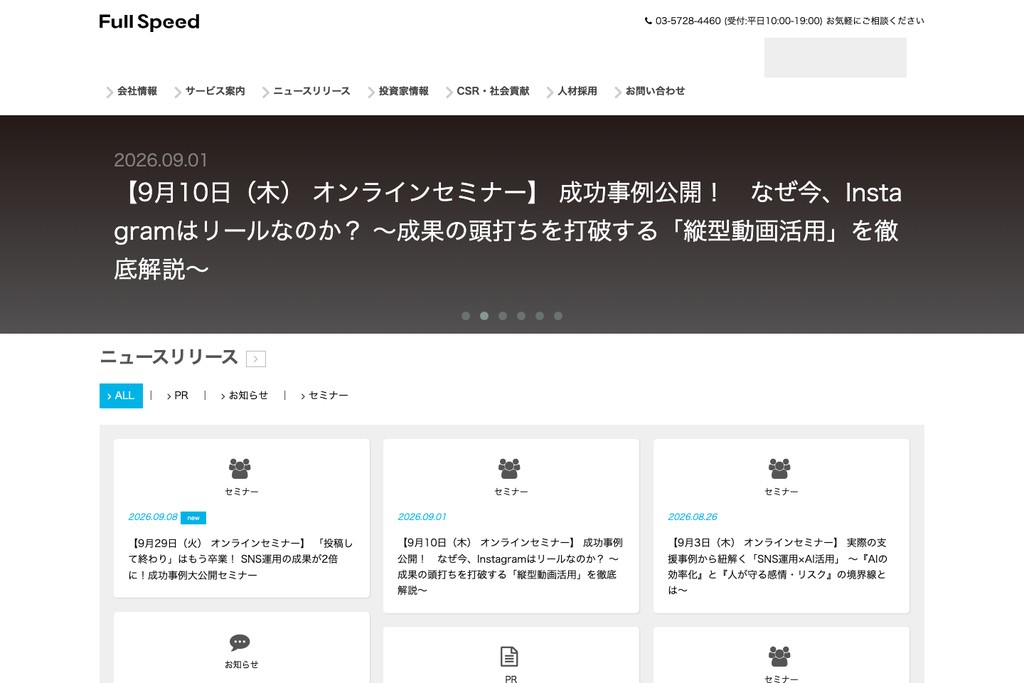Click the new badge next to 2026.09.08
This screenshot has height=683, width=1024.
click(193, 518)
